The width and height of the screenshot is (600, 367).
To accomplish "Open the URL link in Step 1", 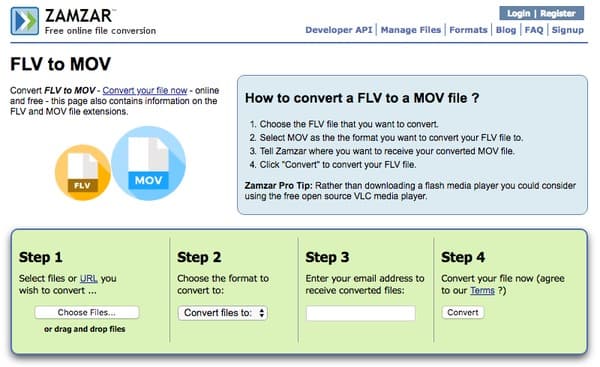I will (x=88, y=279).
